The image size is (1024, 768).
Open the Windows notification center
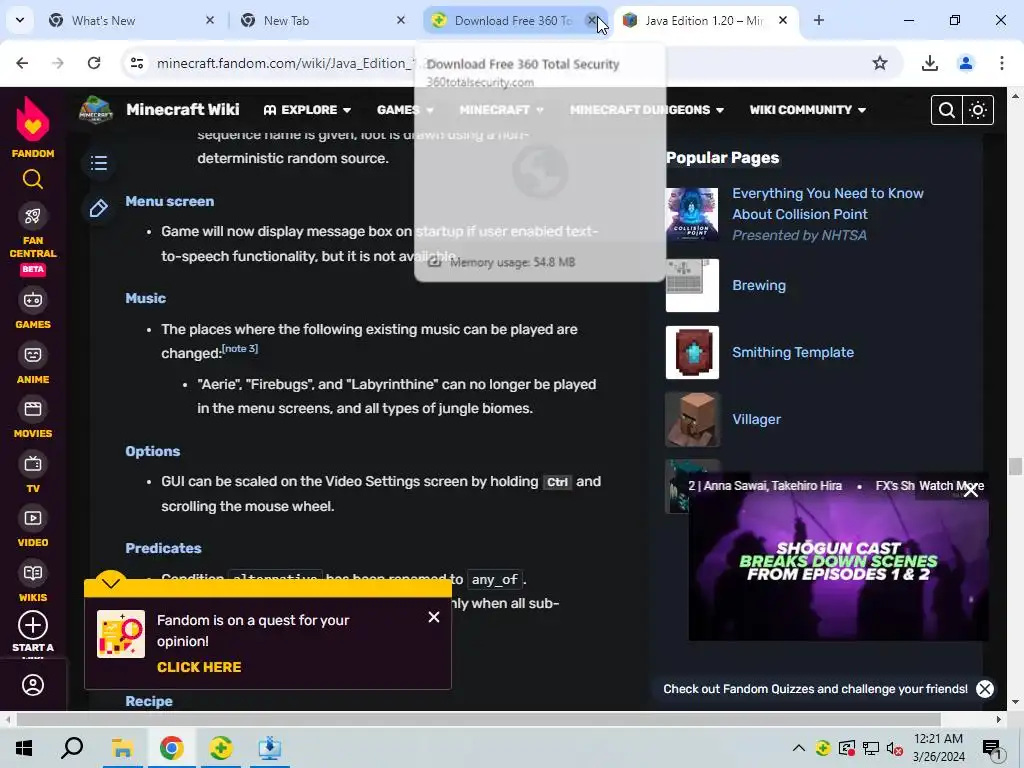tap(992, 748)
